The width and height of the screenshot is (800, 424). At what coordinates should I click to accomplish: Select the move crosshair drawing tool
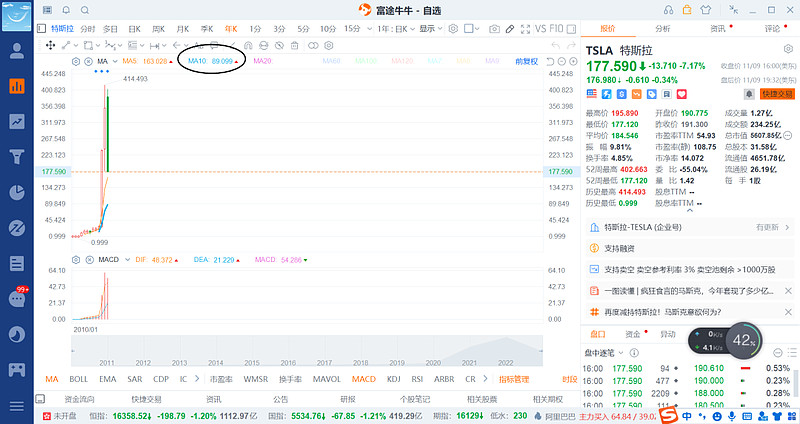coord(51,45)
